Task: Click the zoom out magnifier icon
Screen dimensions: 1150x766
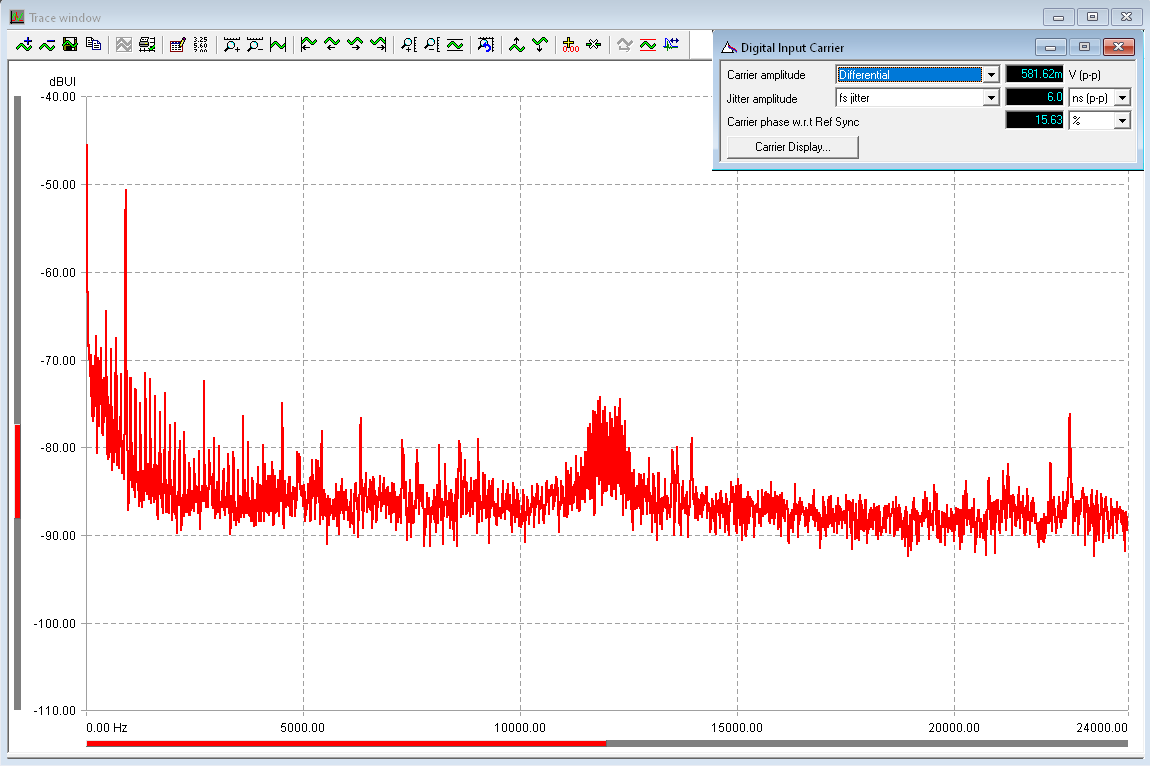Action: [x=255, y=44]
